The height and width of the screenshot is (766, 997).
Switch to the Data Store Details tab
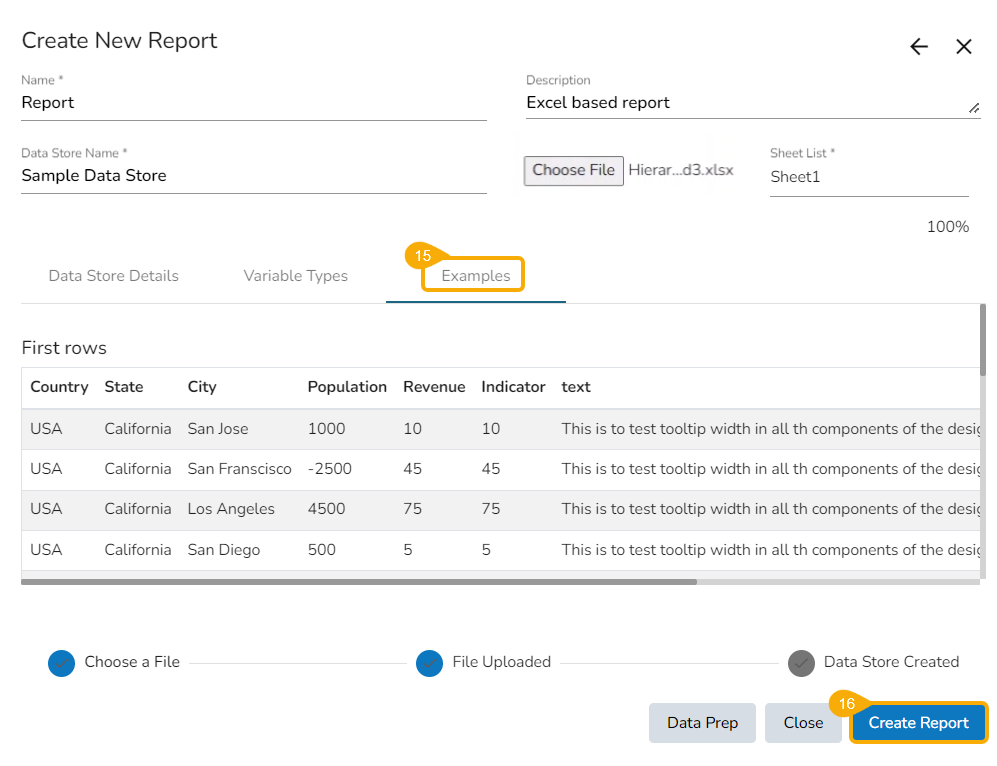(x=113, y=276)
